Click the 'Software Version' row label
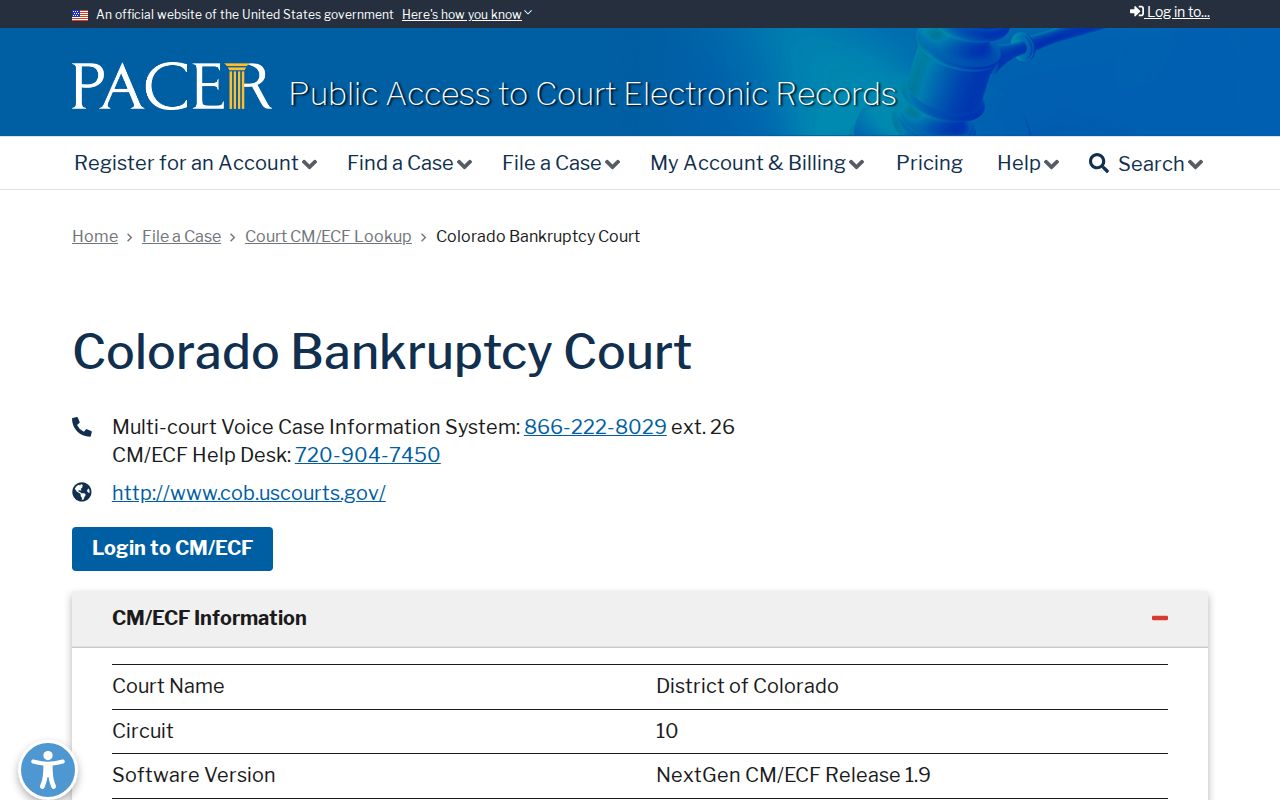The width and height of the screenshot is (1280, 800). tap(193, 775)
